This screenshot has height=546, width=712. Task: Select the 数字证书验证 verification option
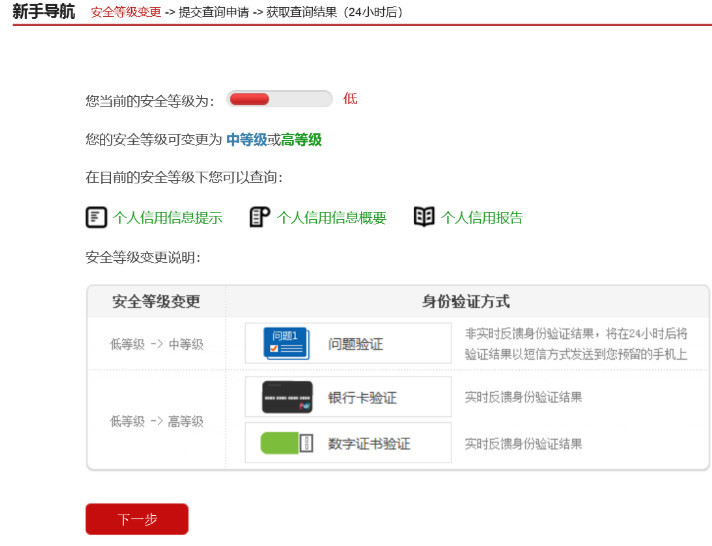(x=348, y=443)
